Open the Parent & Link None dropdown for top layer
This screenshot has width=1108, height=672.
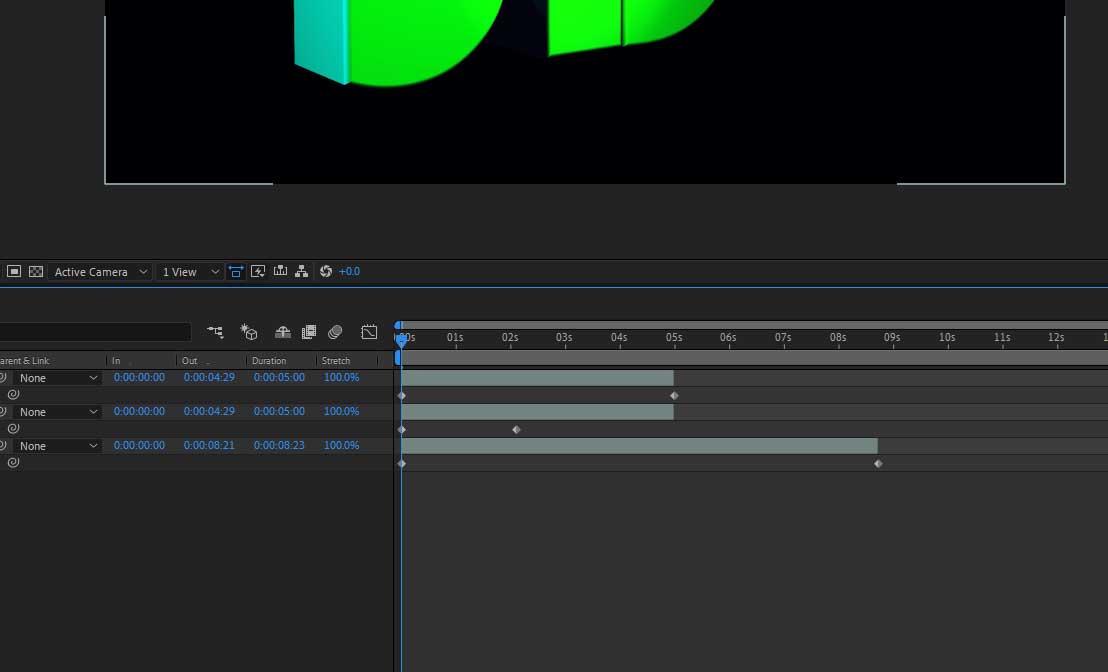coord(53,377)
